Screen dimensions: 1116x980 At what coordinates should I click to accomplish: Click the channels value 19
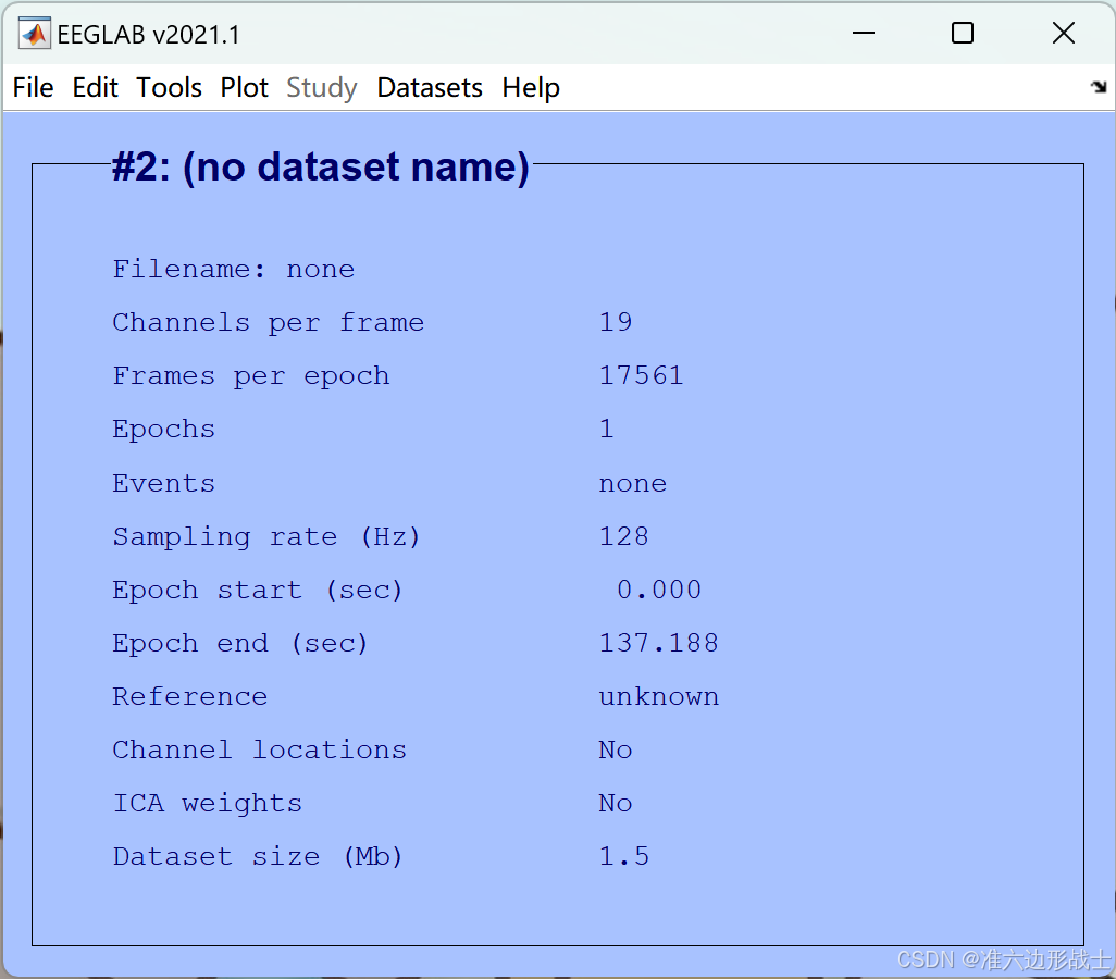[x=616, y=322]
